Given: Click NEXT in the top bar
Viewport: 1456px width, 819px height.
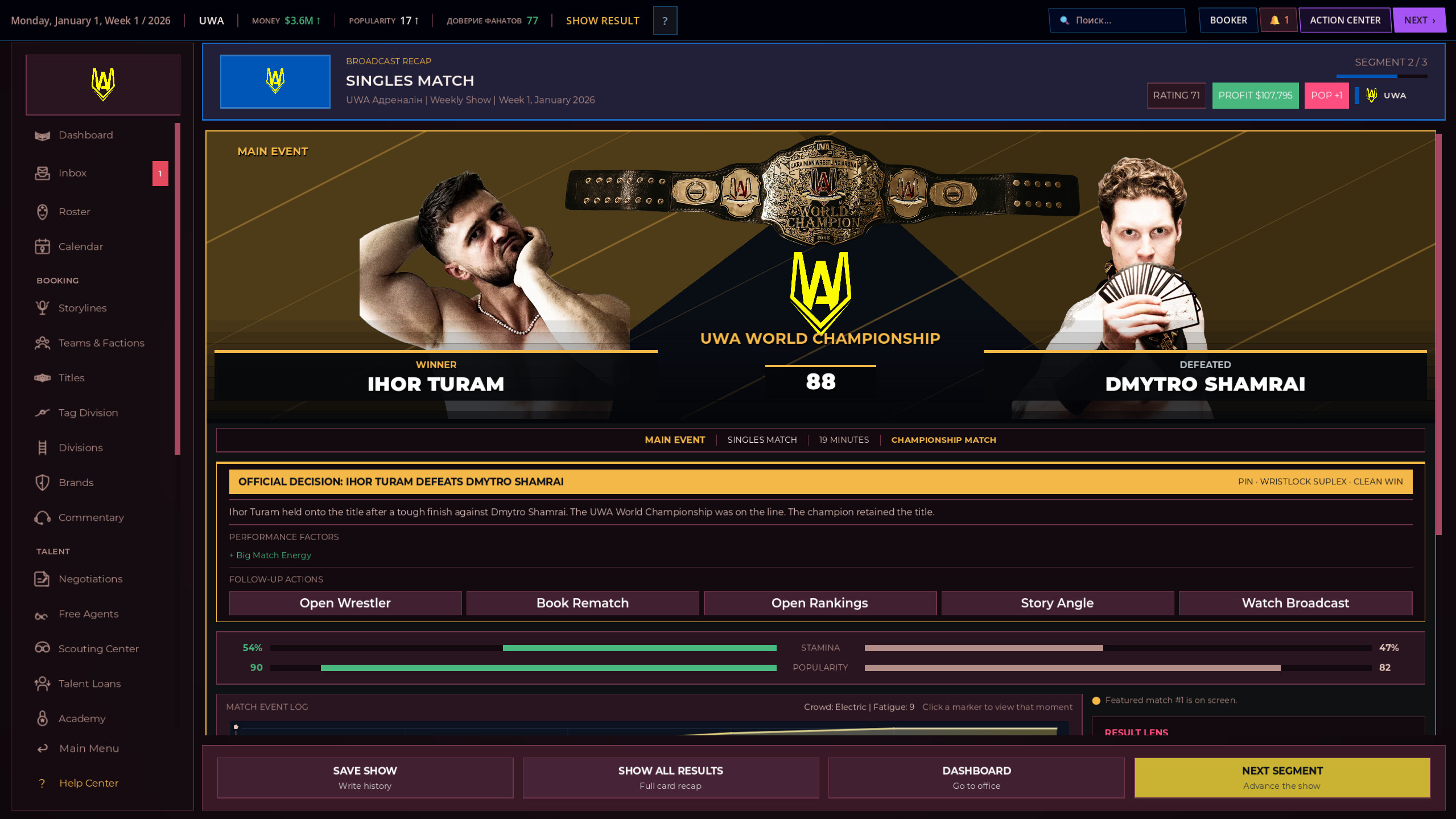Looking at the screenshot, I should (1419, 20).
